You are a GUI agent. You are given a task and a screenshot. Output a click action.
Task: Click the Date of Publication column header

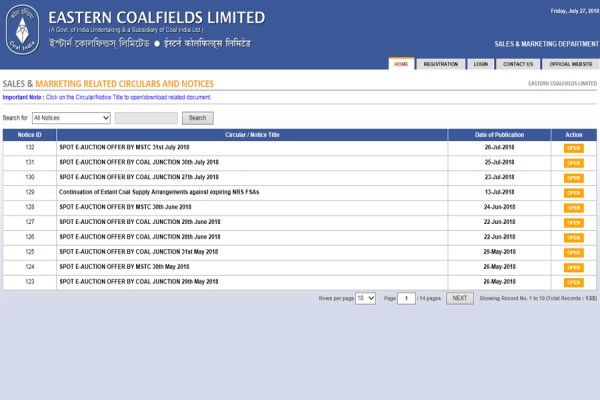[499, 135]
